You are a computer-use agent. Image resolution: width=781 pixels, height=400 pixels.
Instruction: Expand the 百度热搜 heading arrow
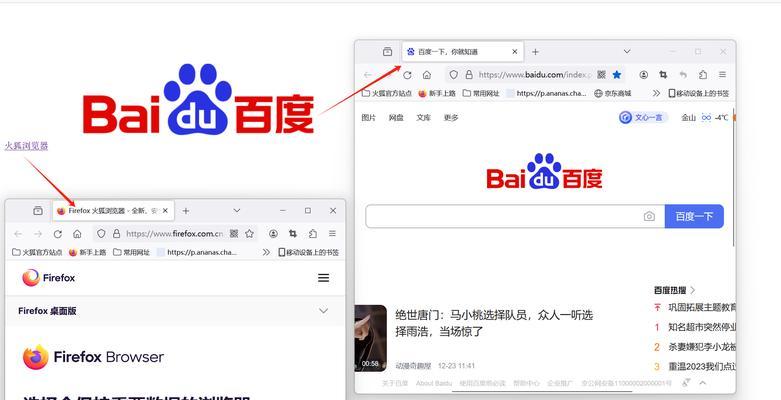(693, 290)
